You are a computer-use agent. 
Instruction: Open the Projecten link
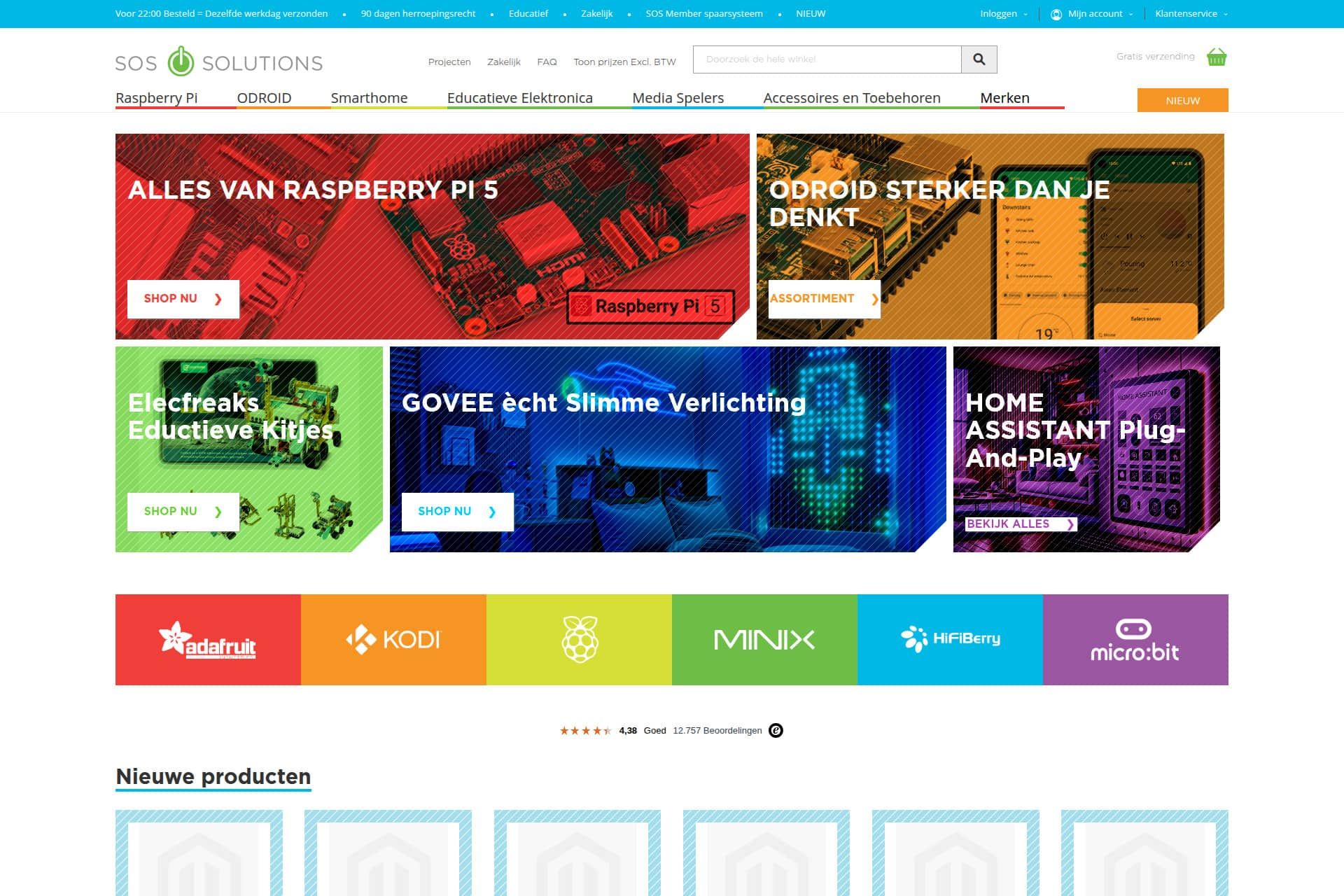click(449, 62)
